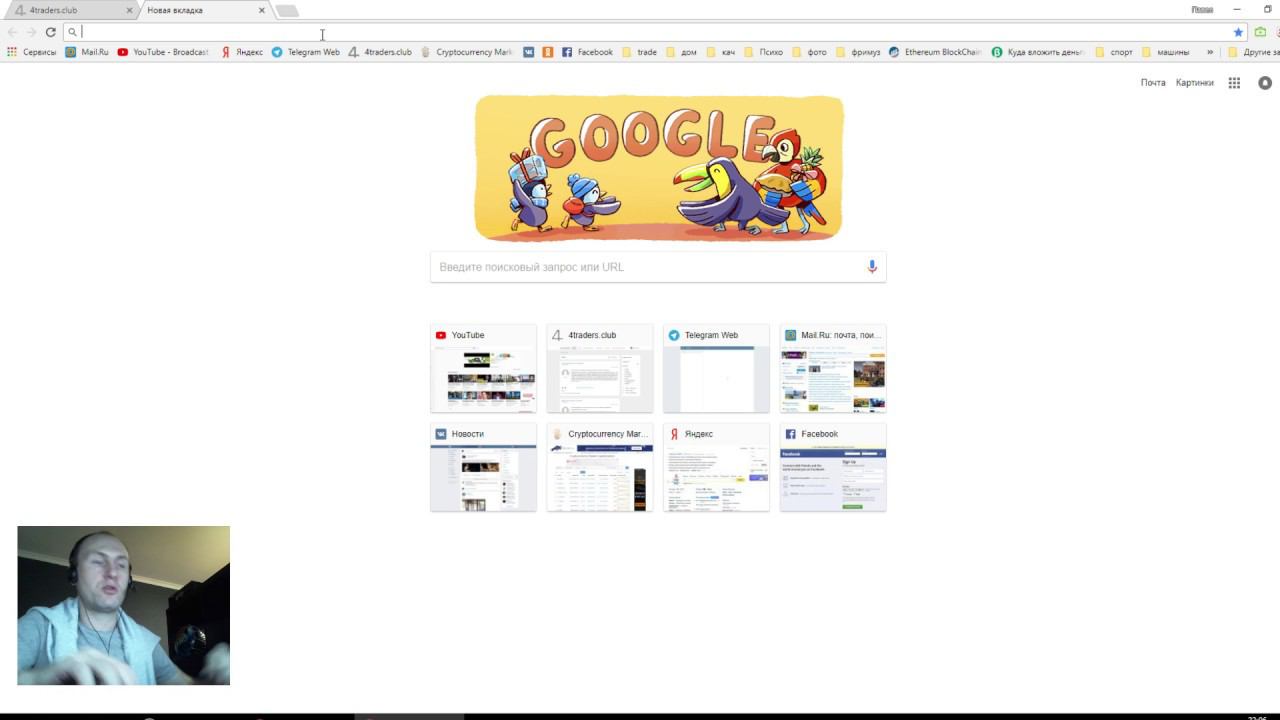This screenshot has height=720, width=1280.
Task: Open the Почта link
Action: point(1153,83)
